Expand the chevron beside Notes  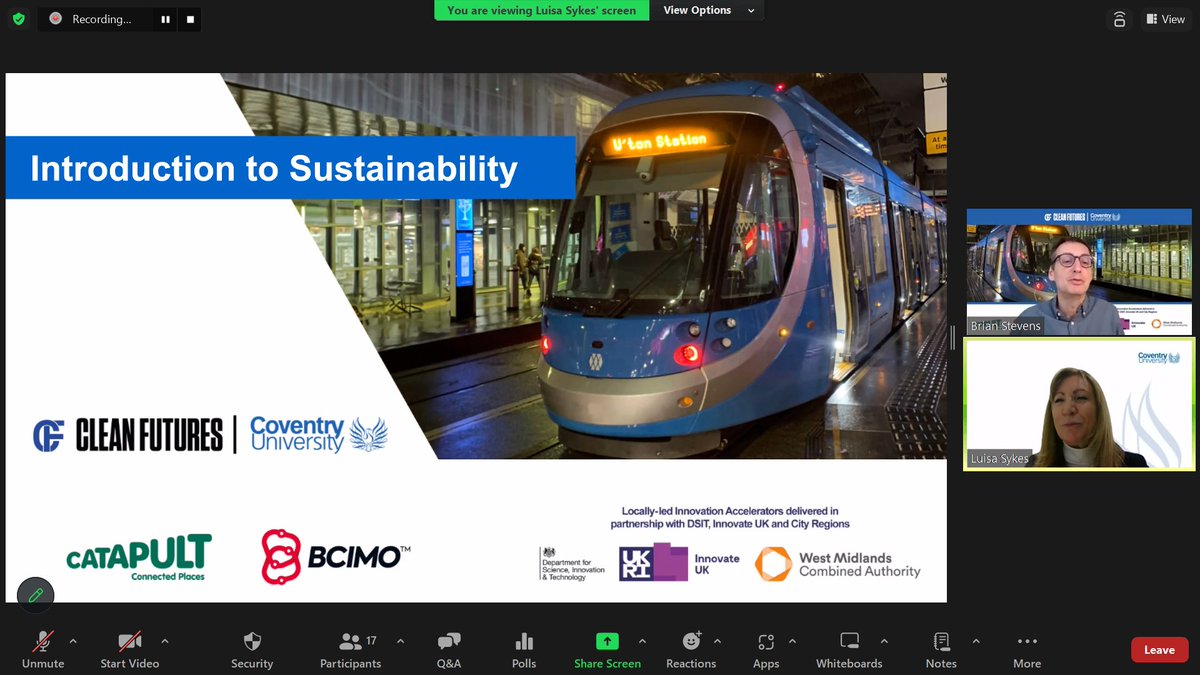(976, 641)
